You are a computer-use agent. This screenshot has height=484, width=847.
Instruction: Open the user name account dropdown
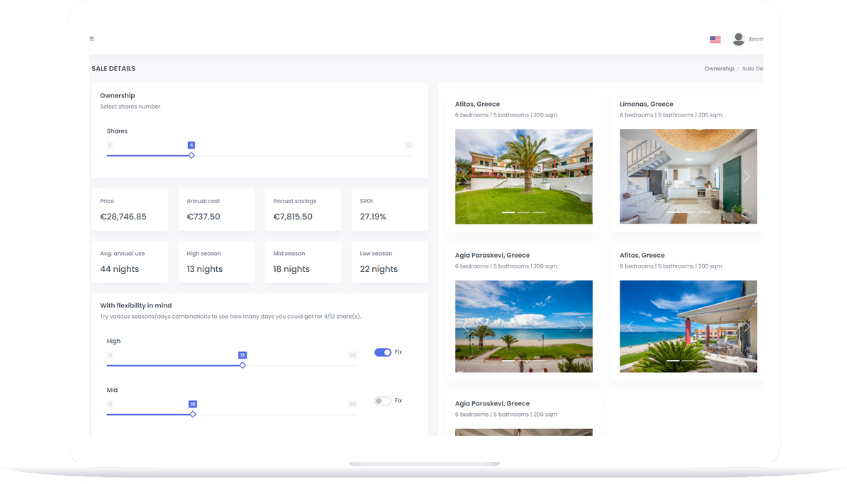755,39
